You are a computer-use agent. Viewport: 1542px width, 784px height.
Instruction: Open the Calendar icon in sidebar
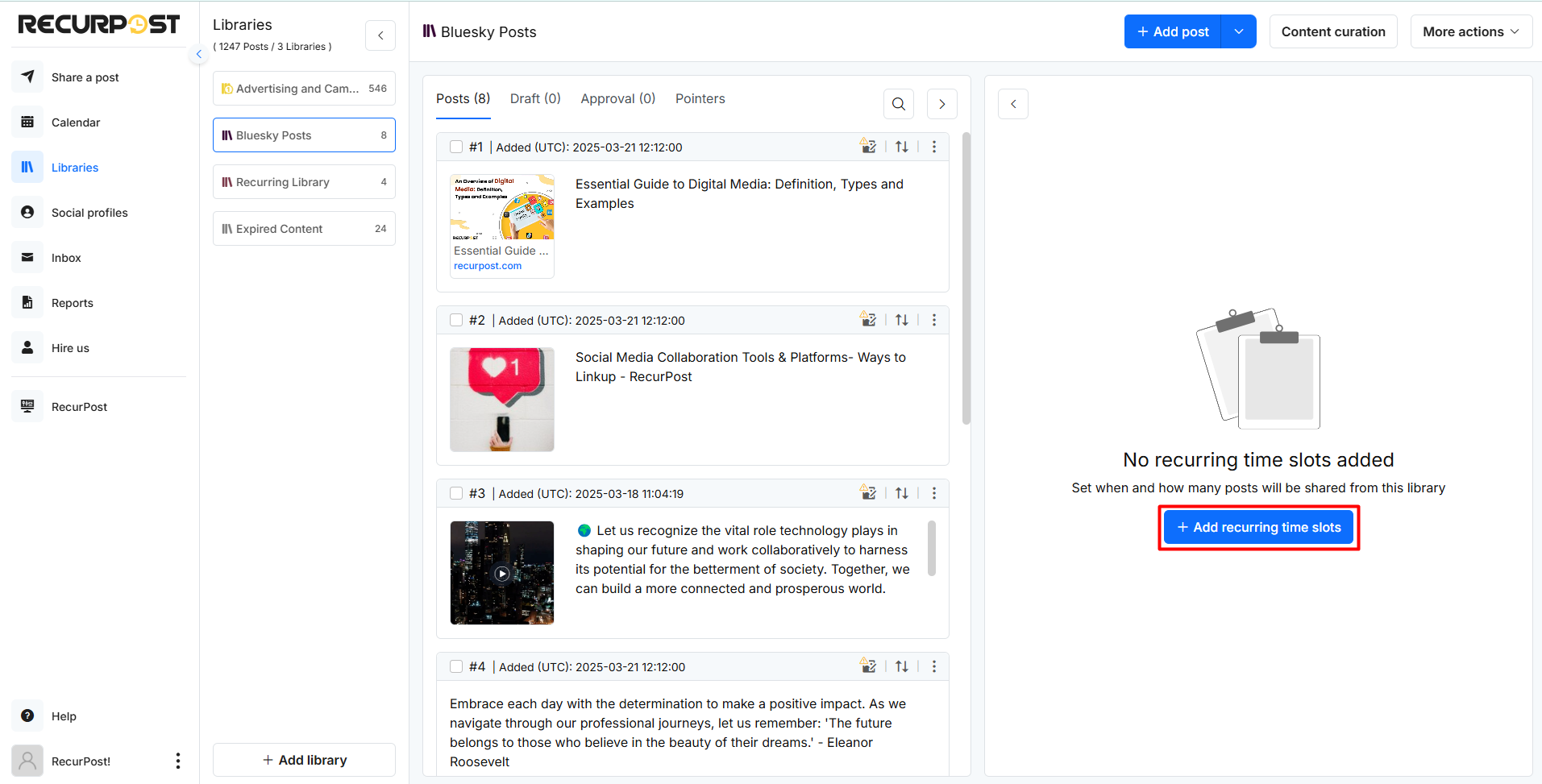[x=27, y=122]
